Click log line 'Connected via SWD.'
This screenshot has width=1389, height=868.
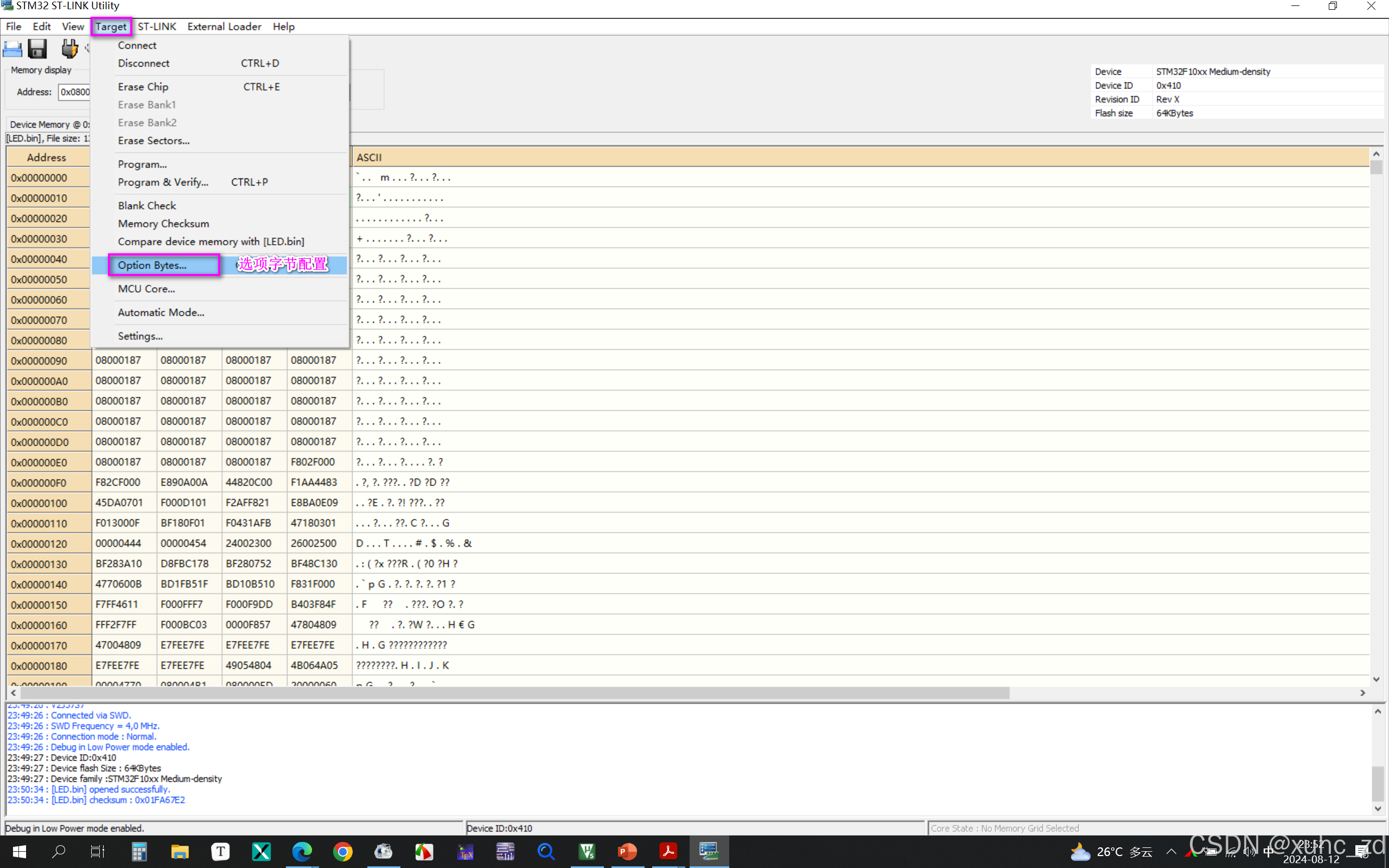(69, 716)
